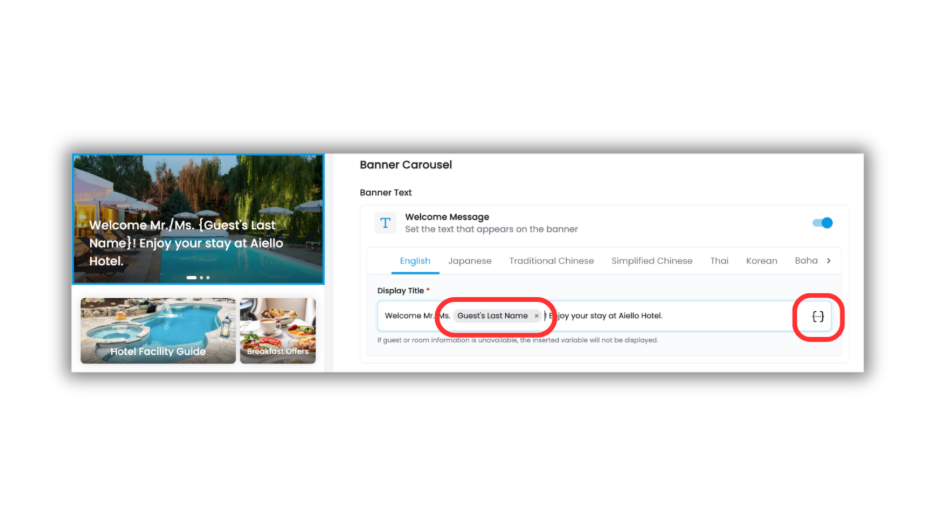The width and height of the screenshot is (936, 526).
Task: Select the partially visible Baha tab
Action: [806, 261]
